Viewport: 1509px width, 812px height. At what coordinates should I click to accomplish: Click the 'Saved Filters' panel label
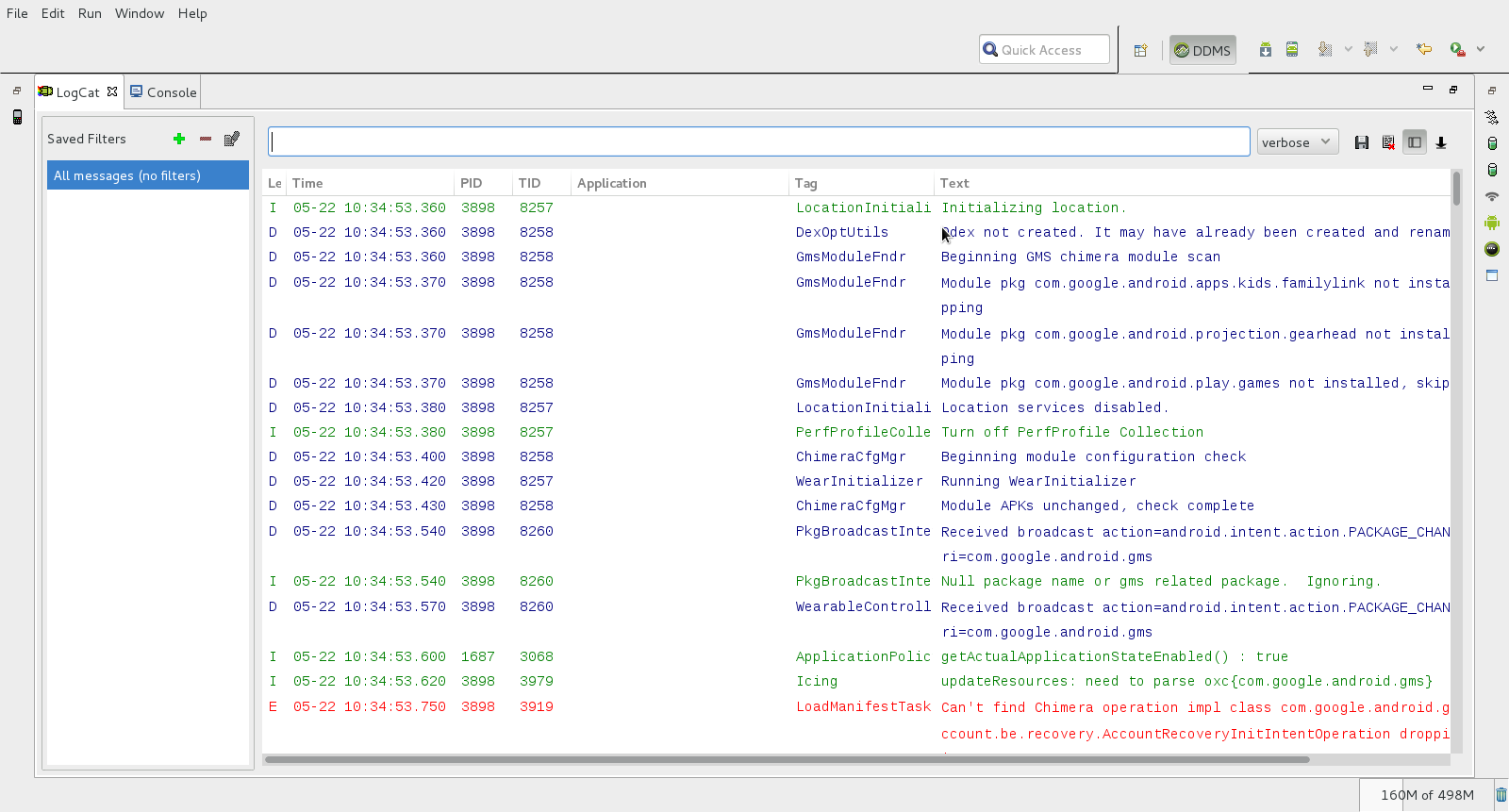[87, 139]
